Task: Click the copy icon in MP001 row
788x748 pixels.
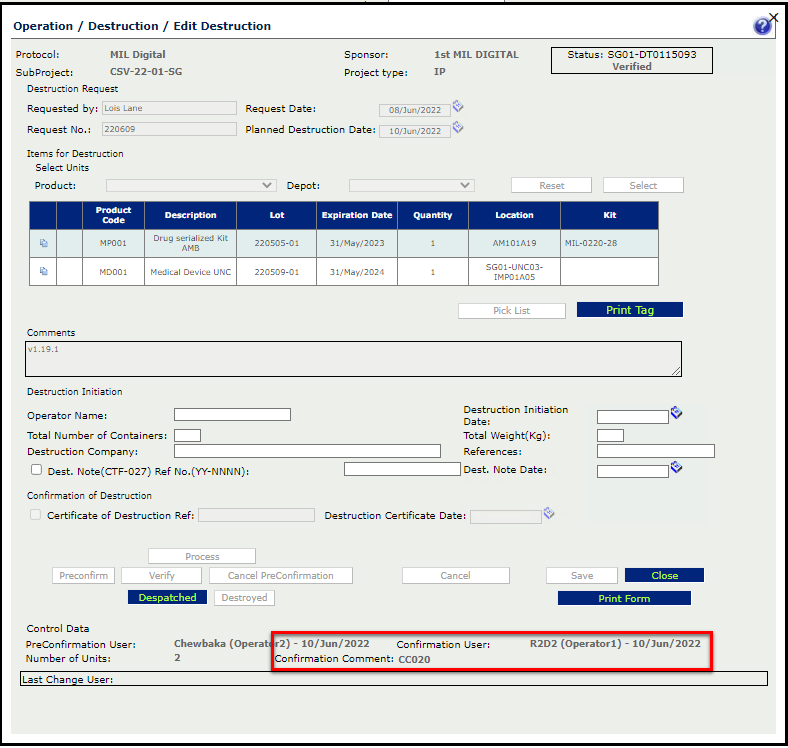Action: [44, 243]
